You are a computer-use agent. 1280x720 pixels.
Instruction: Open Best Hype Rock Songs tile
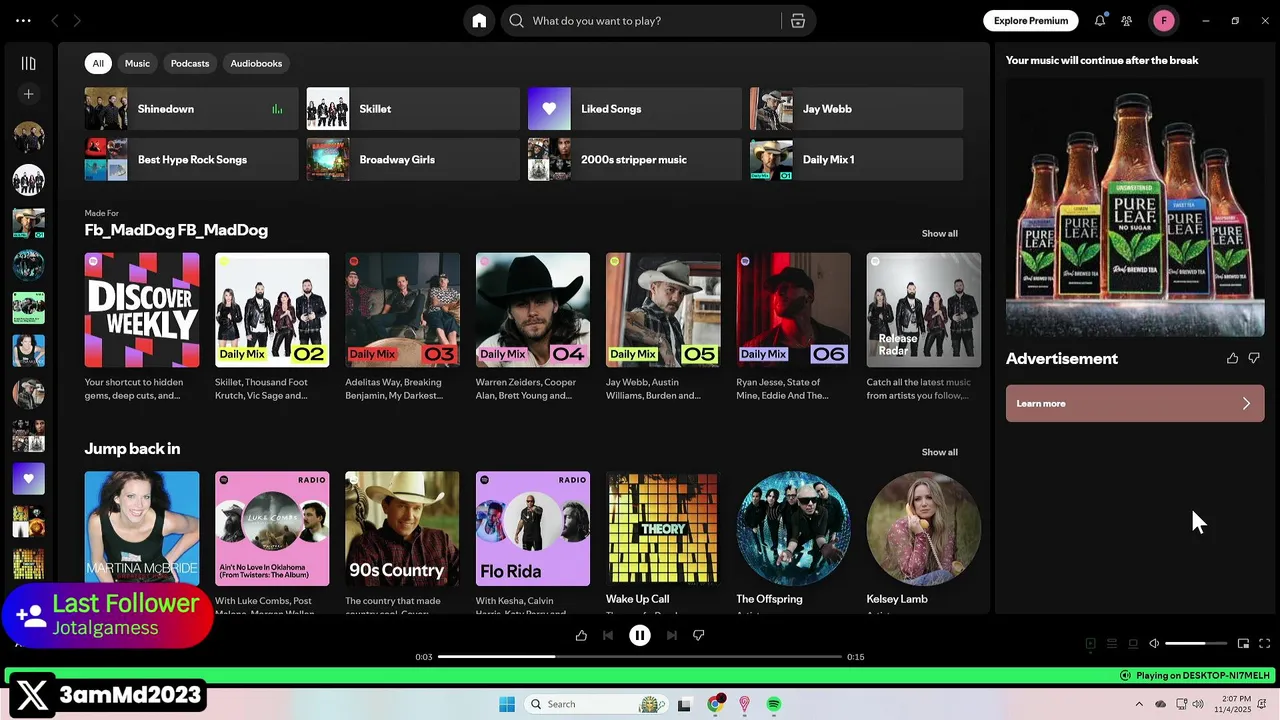point(191,159)
